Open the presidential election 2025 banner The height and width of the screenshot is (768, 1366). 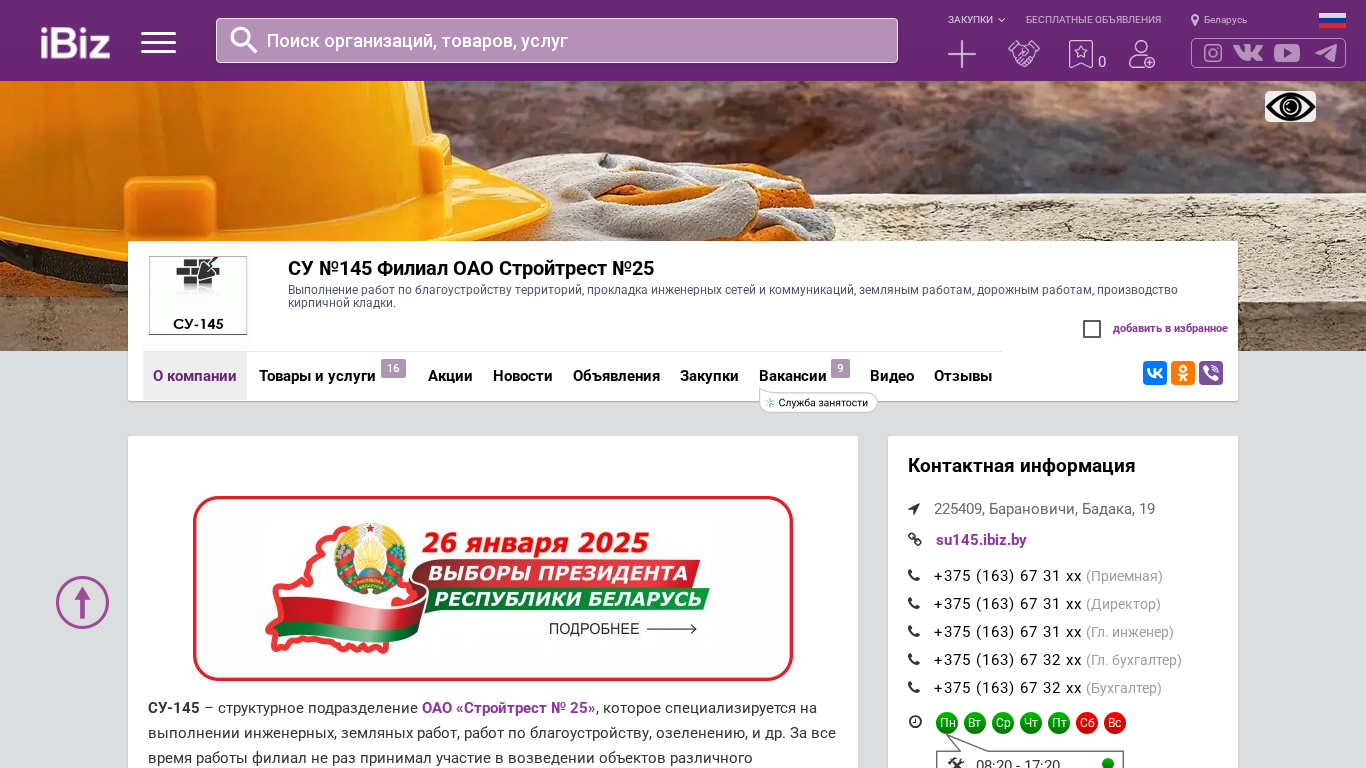point(493,589)
